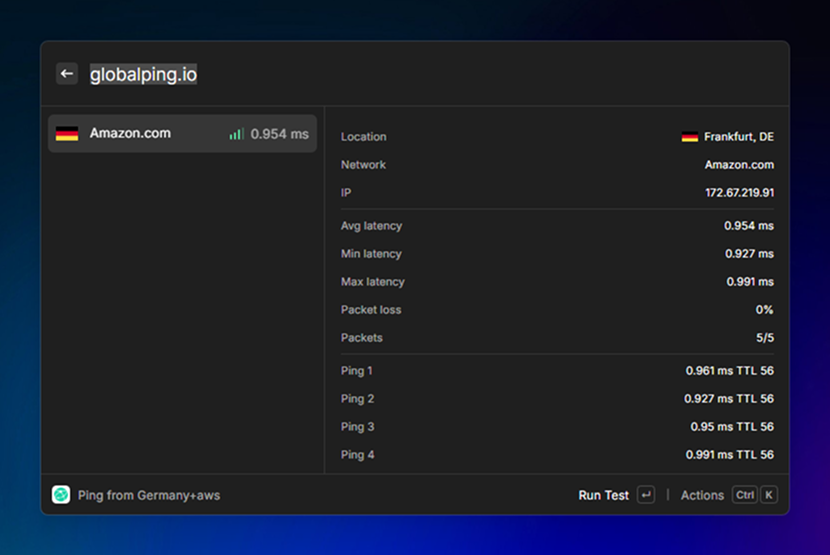Click the Packet loss value 0%

click(x=764, y=310)
